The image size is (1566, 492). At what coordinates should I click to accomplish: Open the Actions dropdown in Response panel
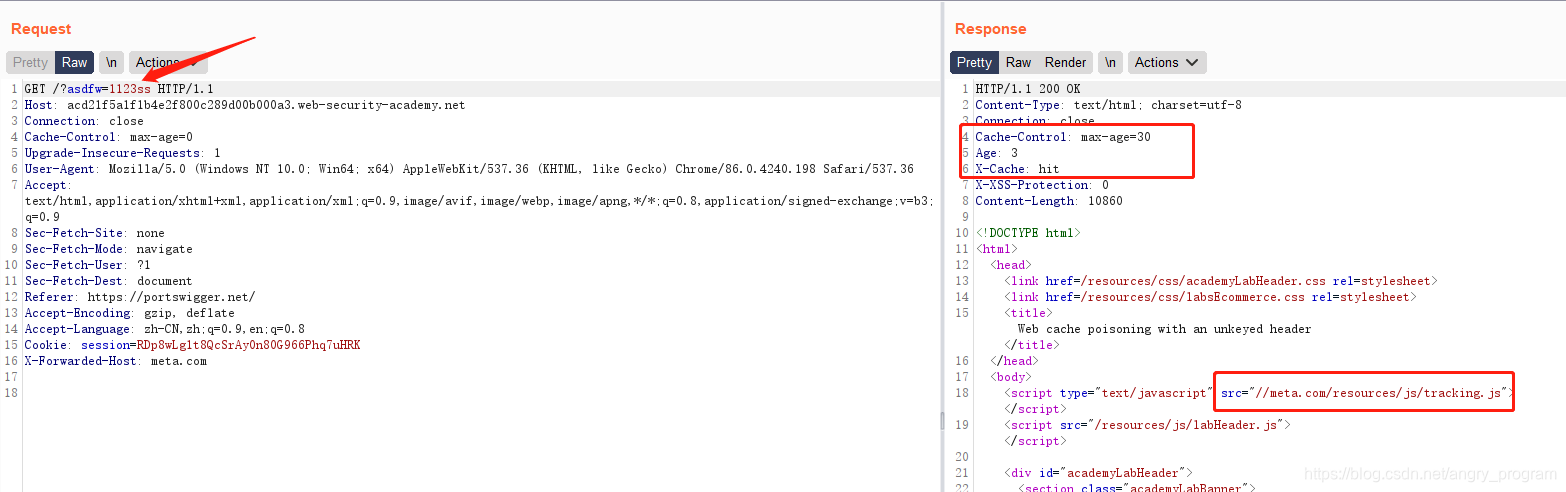1166,62
